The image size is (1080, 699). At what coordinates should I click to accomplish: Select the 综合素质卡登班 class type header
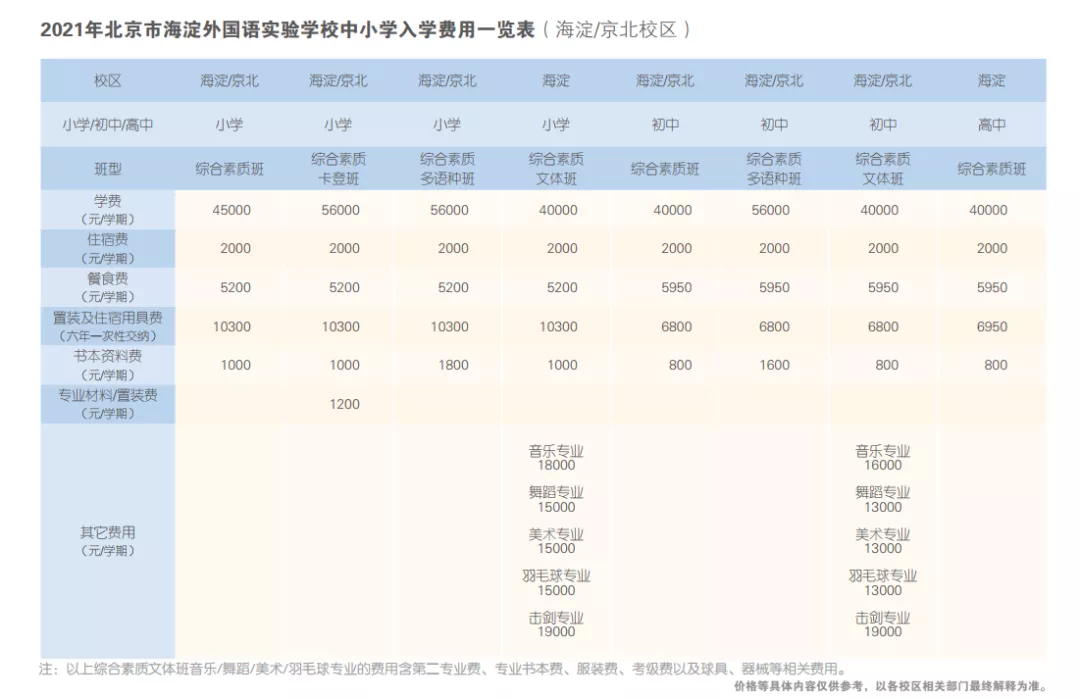tap(338, 169)
